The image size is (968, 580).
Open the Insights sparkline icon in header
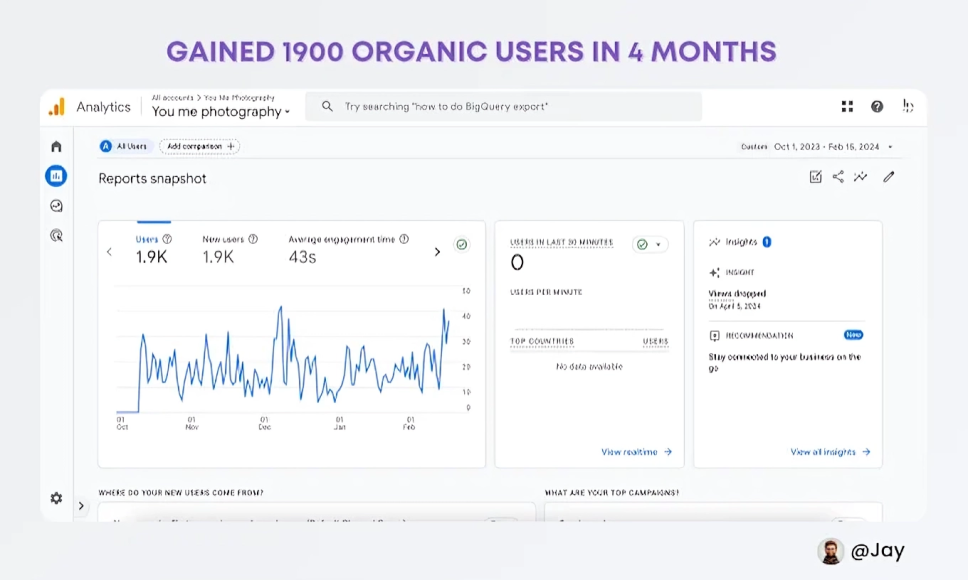pyautogui.click(x=860, y=177)
